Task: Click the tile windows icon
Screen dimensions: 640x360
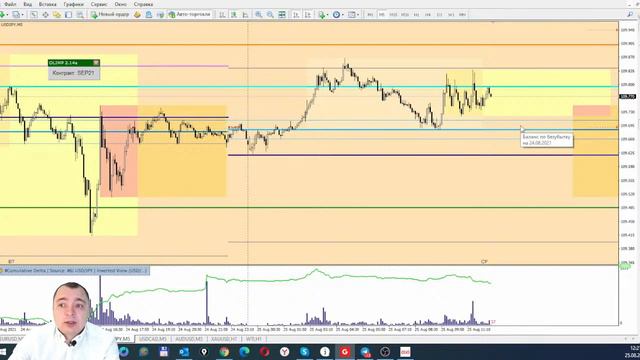Action: pos(282,15)
